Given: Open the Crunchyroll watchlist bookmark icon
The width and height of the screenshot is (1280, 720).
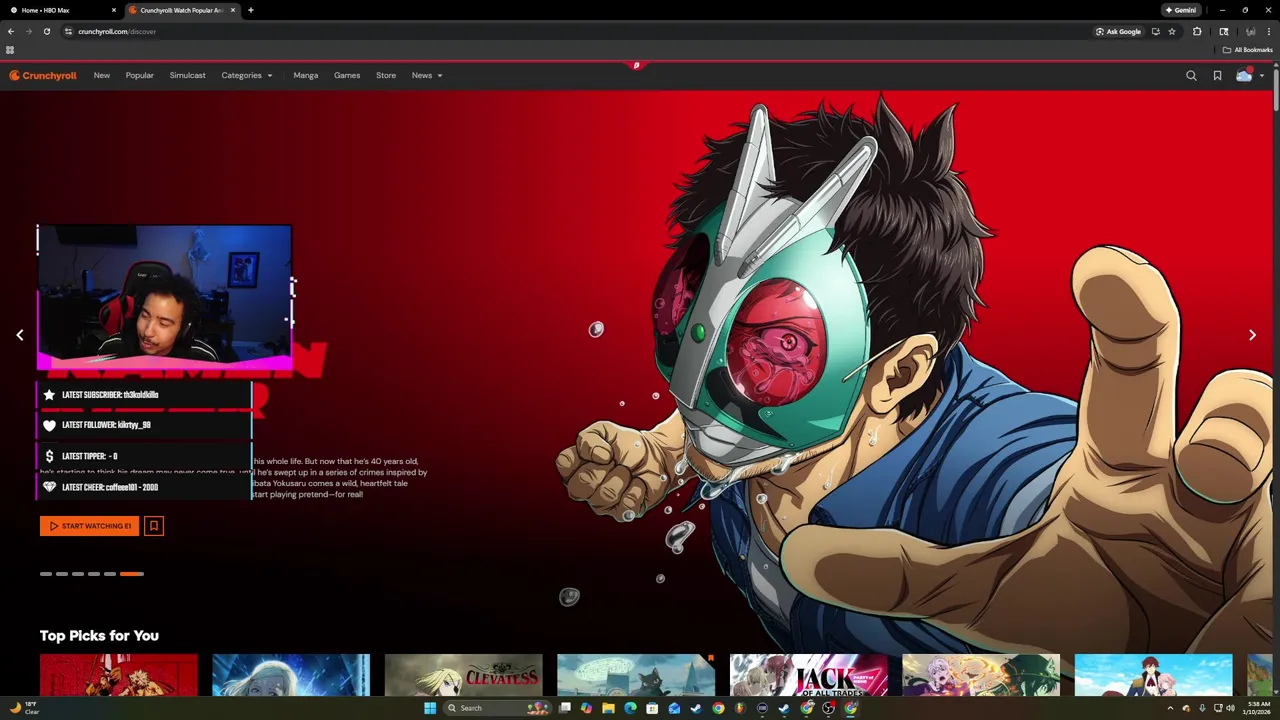Looking at the screenshot, I should (1217, 75).
